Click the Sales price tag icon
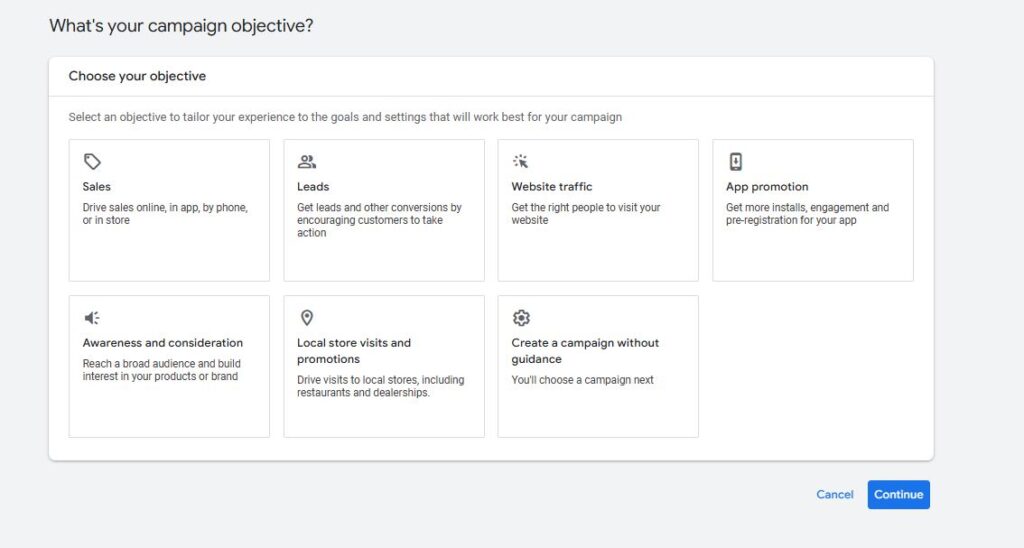 coord(92,162)
